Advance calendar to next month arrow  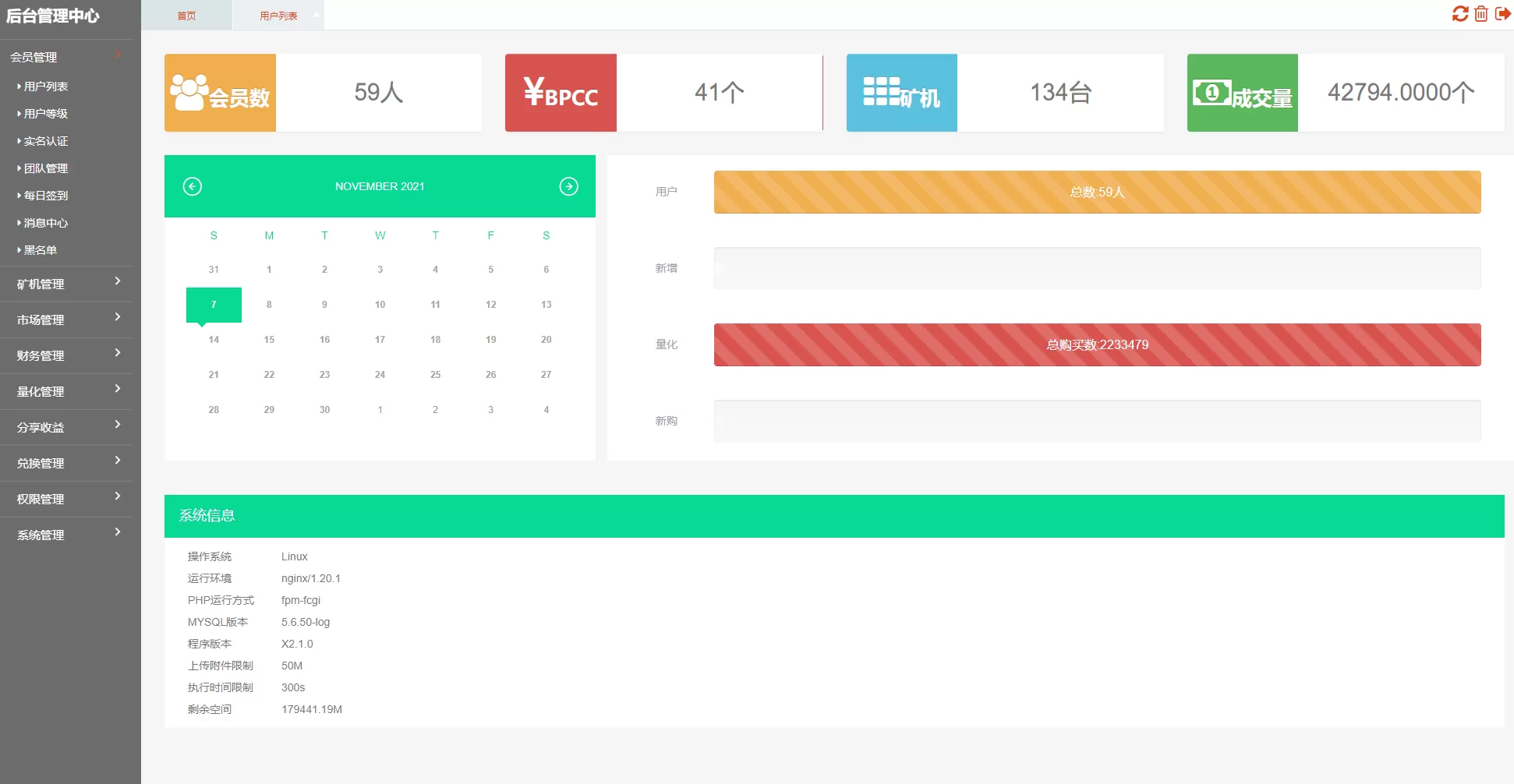[568, 186]
